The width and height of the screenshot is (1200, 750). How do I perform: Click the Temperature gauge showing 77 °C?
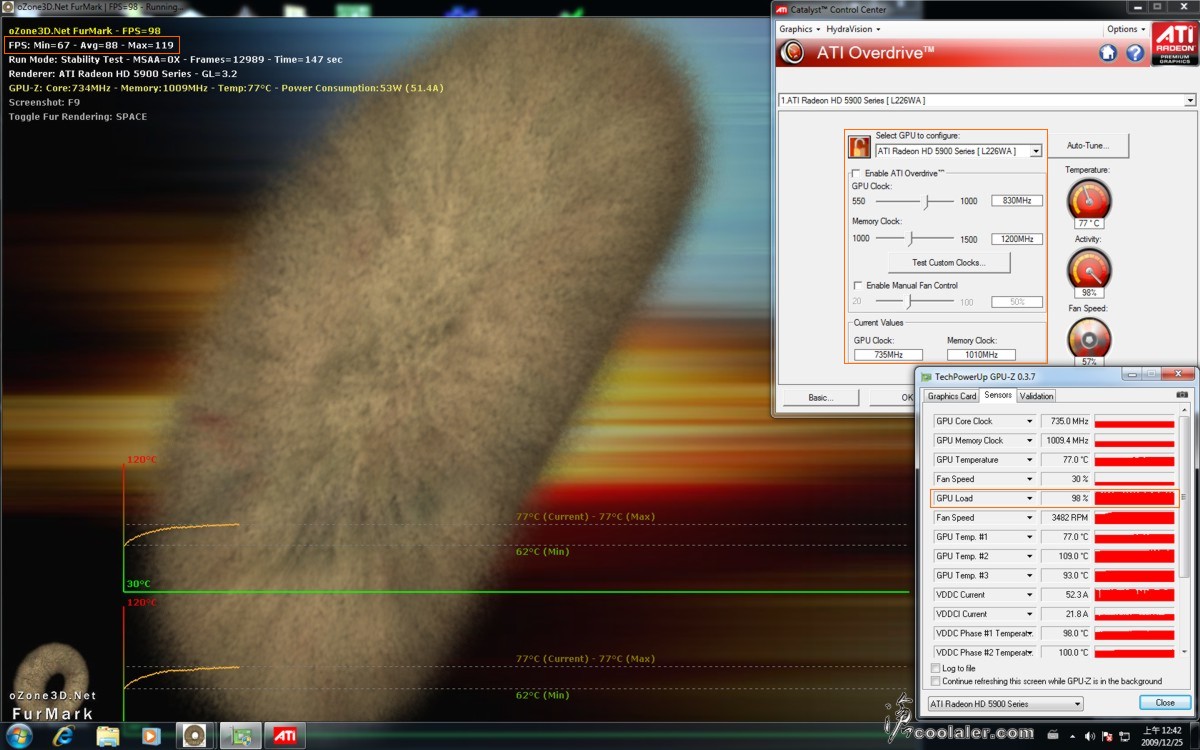pos(1089,201)
